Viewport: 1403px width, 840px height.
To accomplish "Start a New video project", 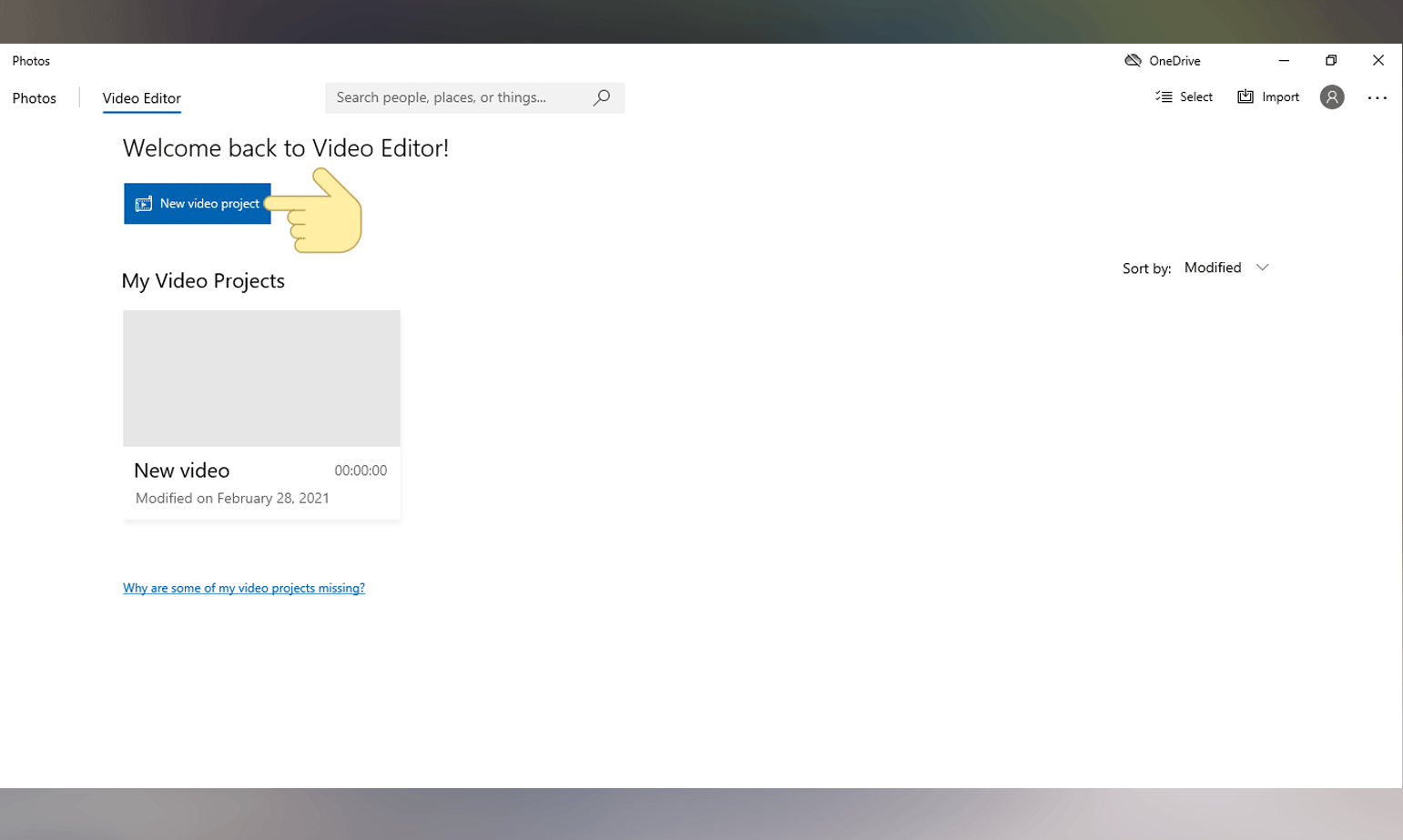I will tap(197, 204).
